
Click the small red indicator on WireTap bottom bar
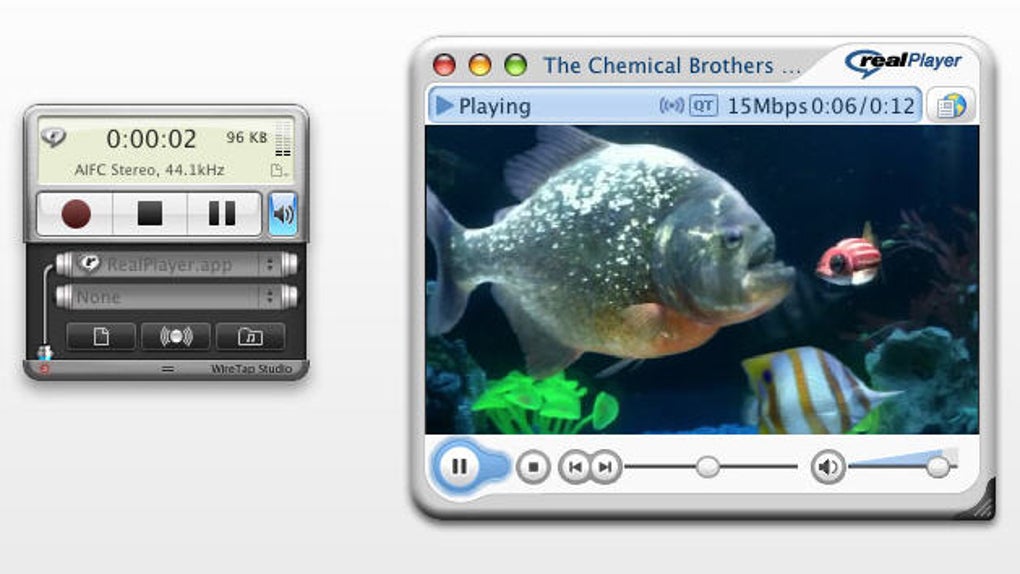tap(44, 369)
